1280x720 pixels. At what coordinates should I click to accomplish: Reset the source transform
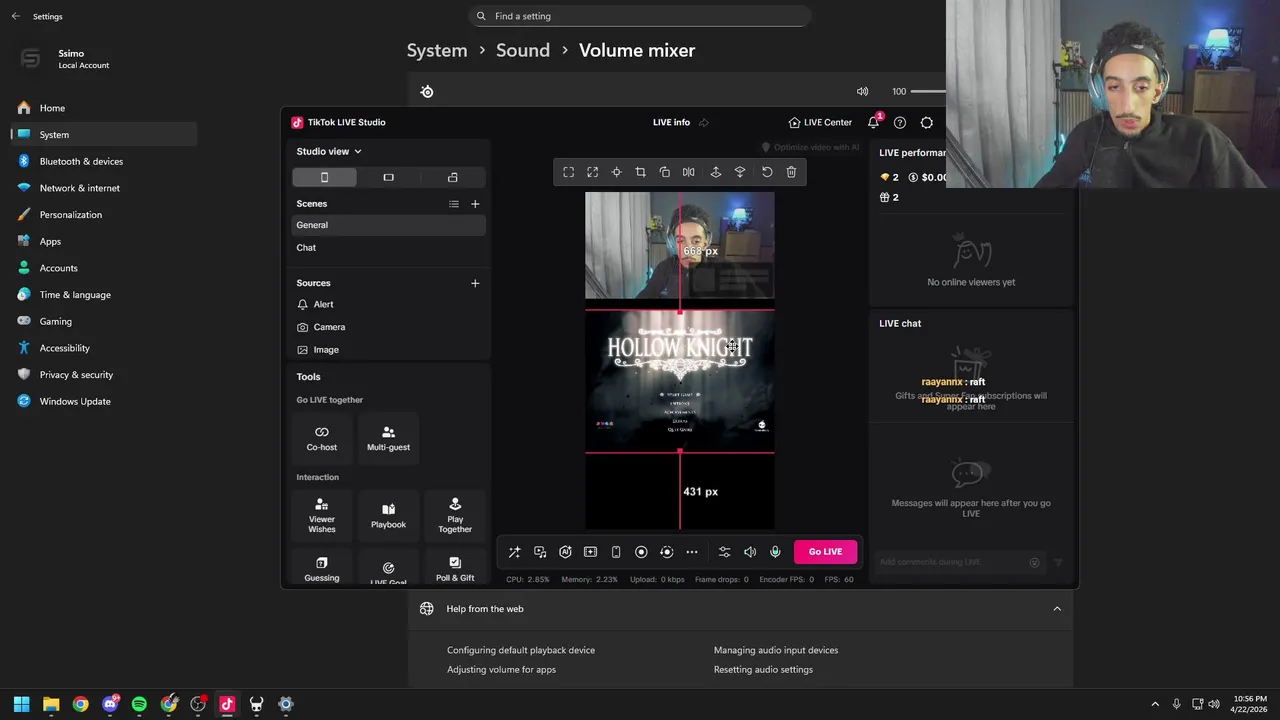tap(767, 172)
